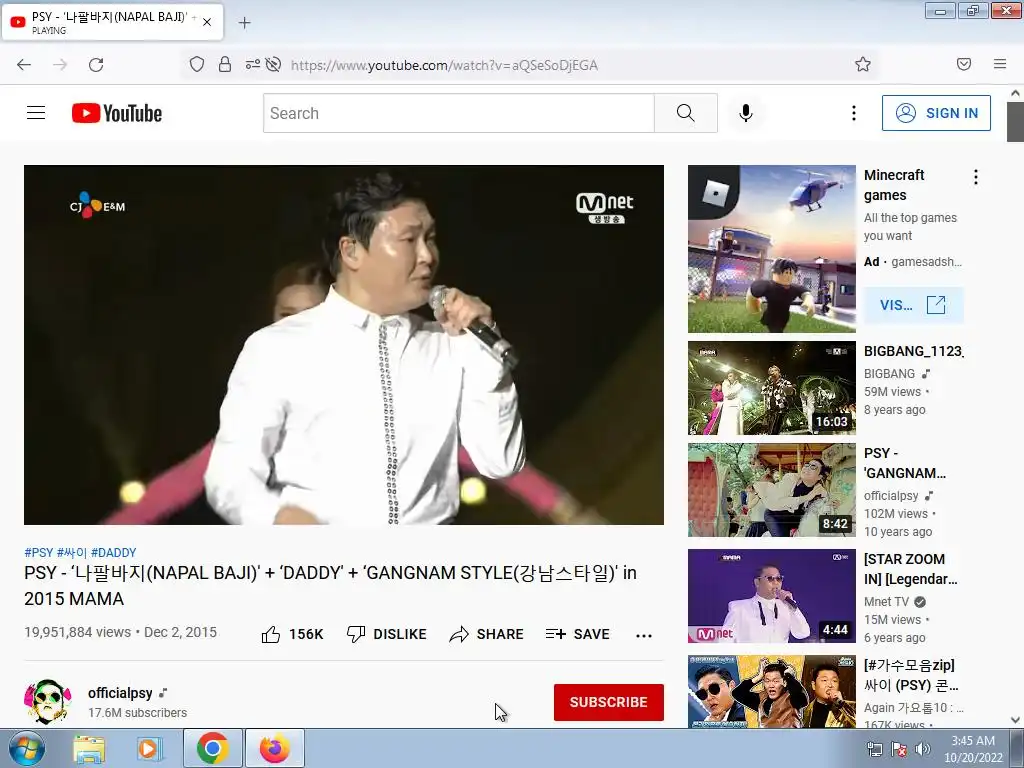Open site permissions icon in address bar
Viewport: 1024px width, 768px height.
coord(253,64)
